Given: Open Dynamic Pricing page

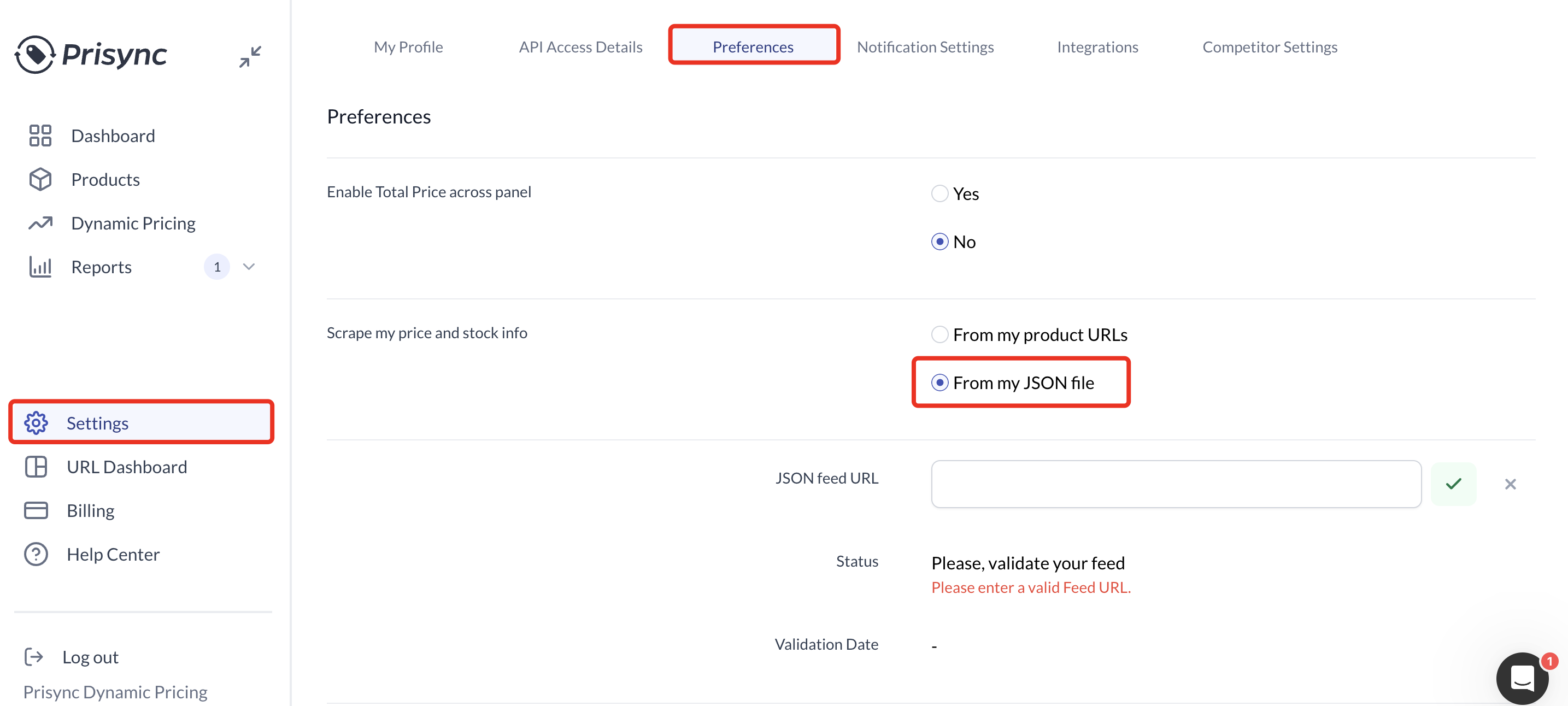Looking at the screenshot, I should click(133, 223).
